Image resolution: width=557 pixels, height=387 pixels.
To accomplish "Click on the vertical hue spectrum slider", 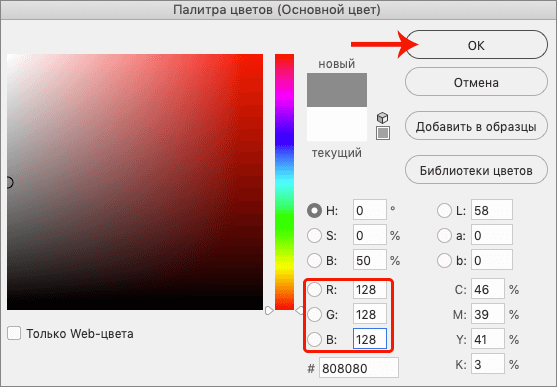I will coord(284,182).
